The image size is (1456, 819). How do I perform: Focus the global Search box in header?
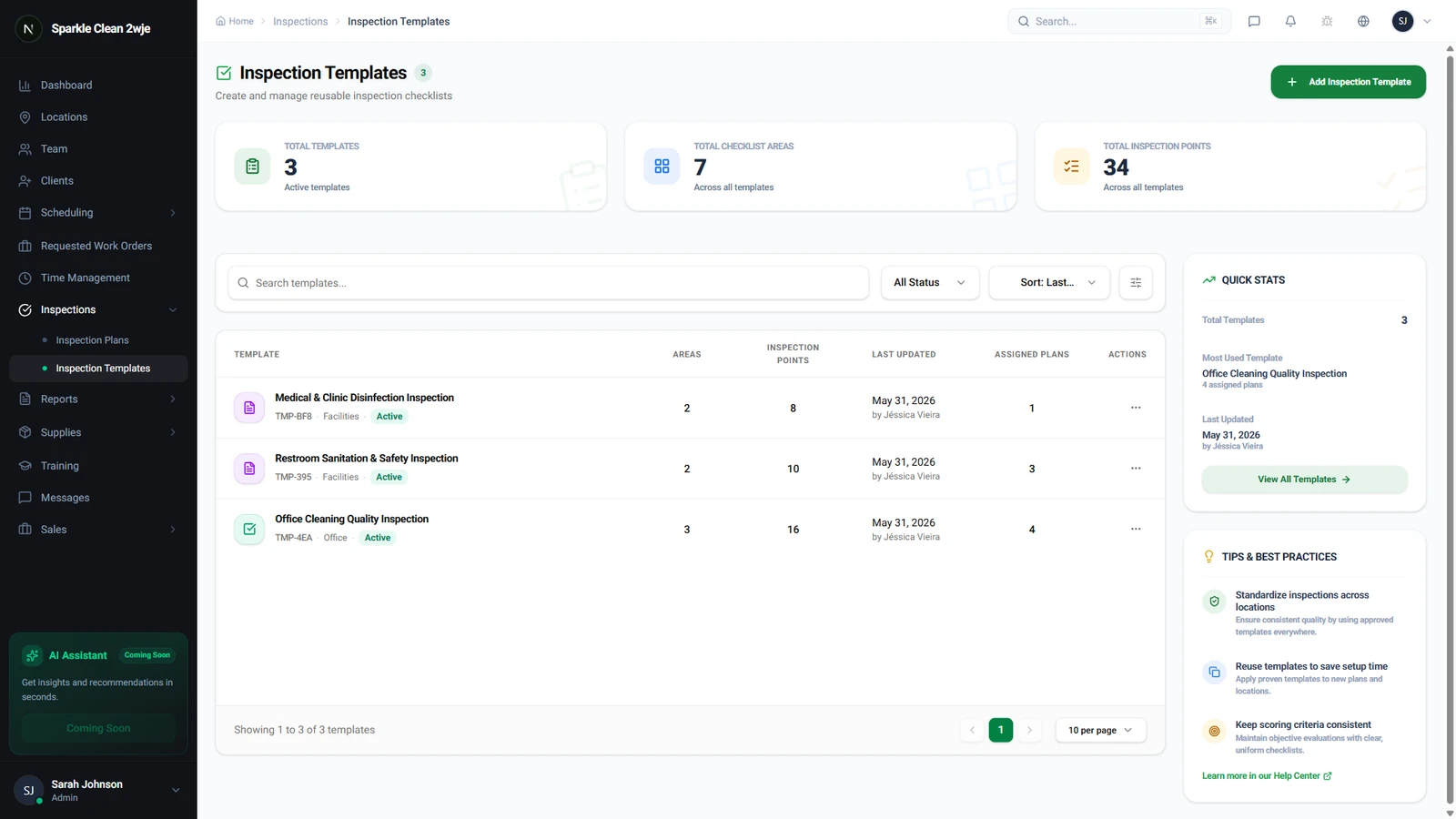[x=1119, y=21]
